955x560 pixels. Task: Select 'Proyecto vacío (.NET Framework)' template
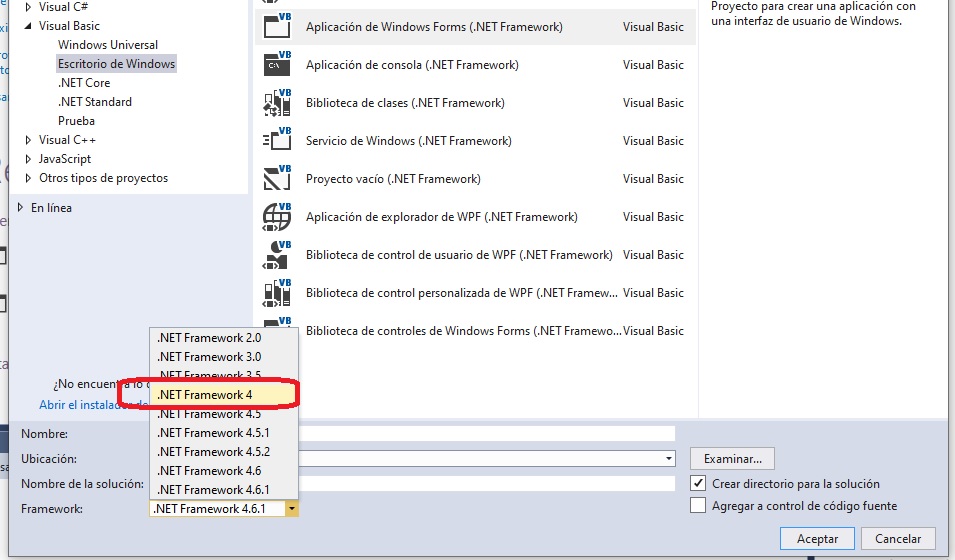[x=475, y=179]
